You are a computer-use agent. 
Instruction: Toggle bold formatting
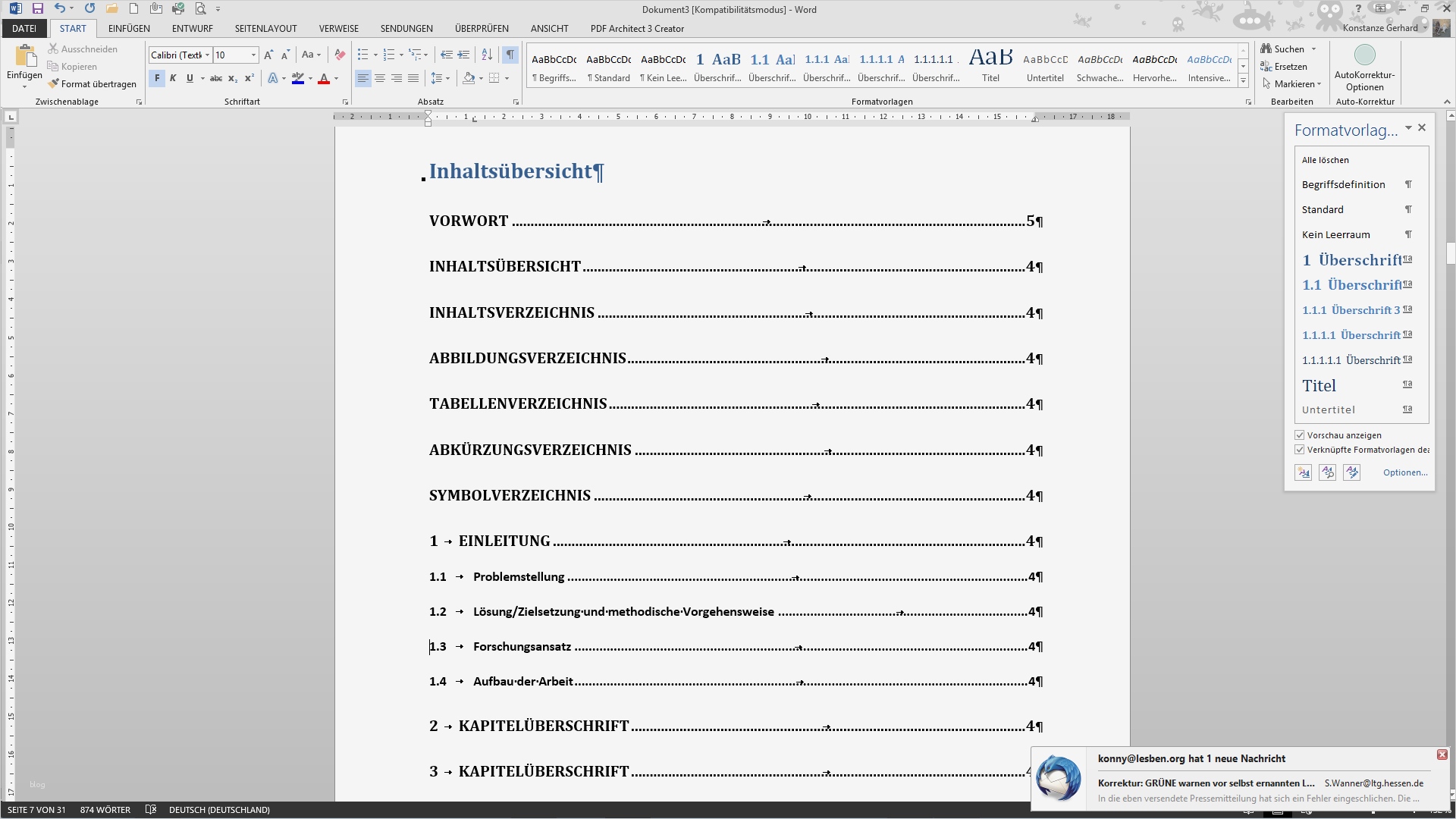(x=157, y=78)
